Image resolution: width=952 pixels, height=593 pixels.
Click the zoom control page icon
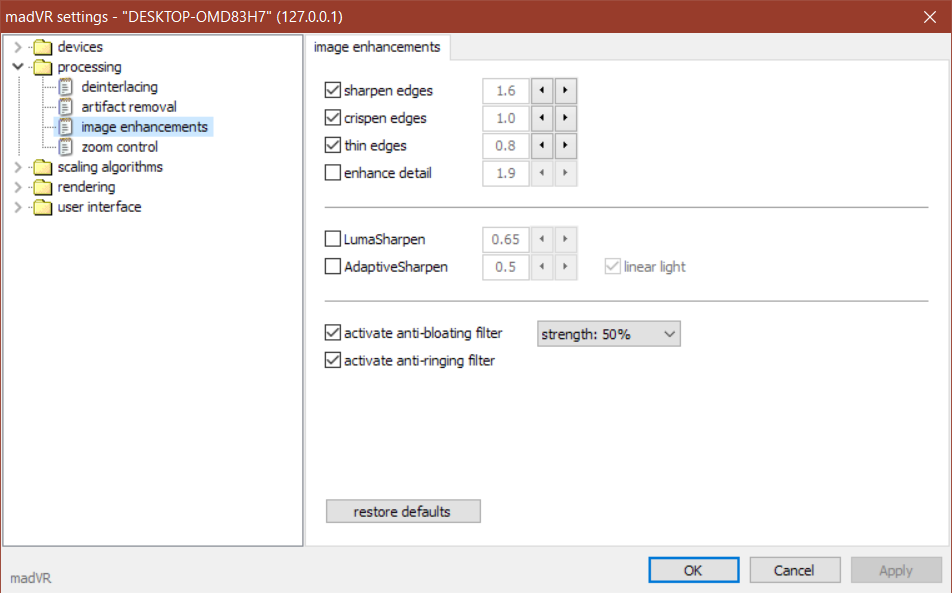tap(66, 147)
